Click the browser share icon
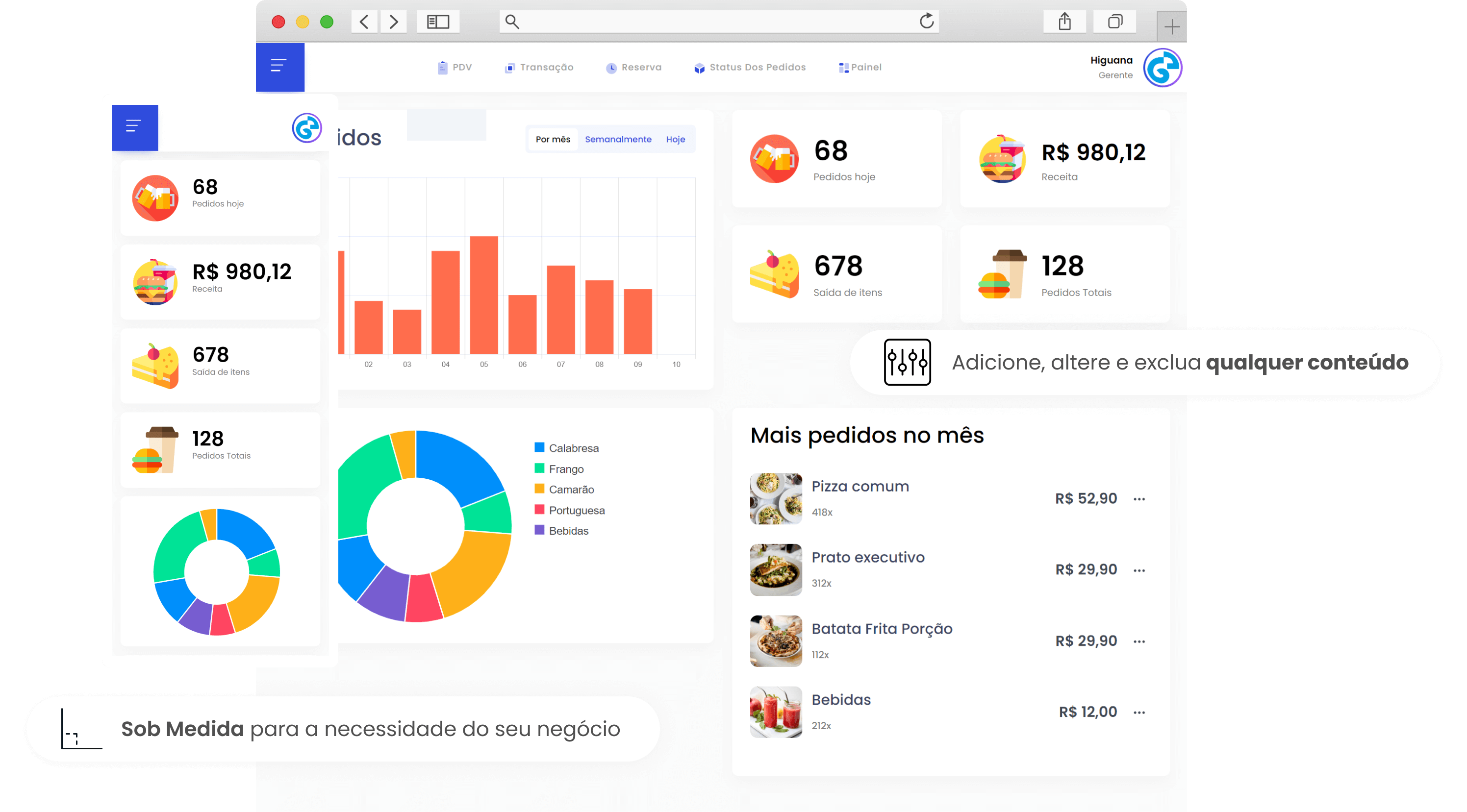Screen dimensions: 1467x812 tap(1064, 22)
